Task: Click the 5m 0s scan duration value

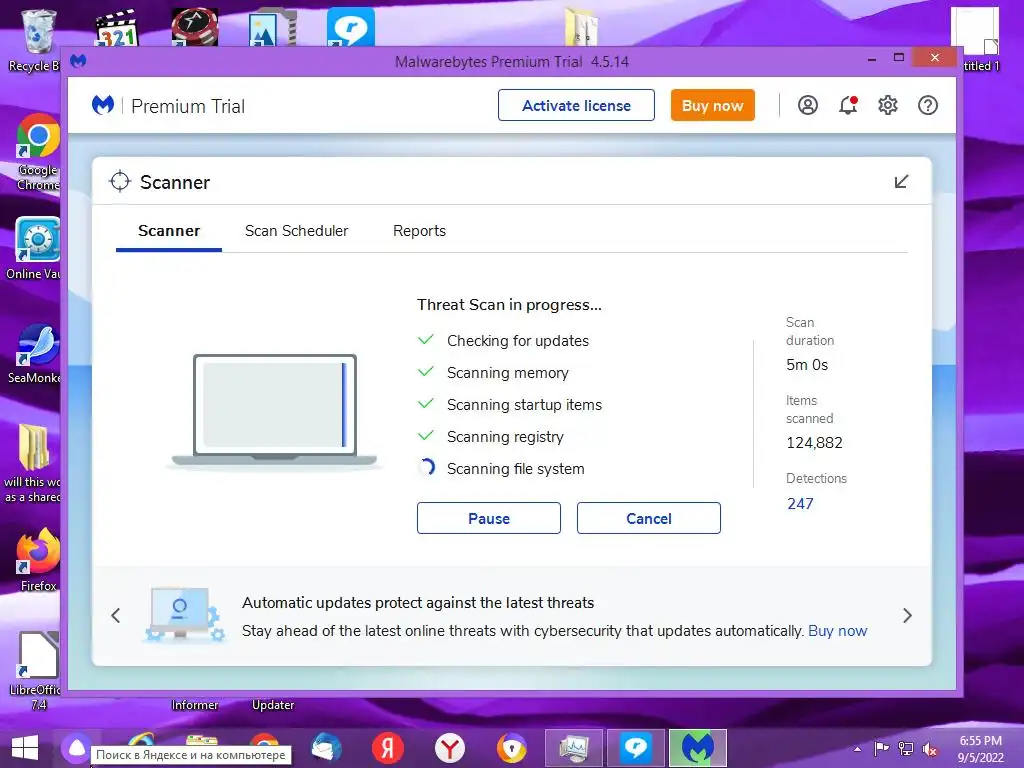Action: point(807,365)
